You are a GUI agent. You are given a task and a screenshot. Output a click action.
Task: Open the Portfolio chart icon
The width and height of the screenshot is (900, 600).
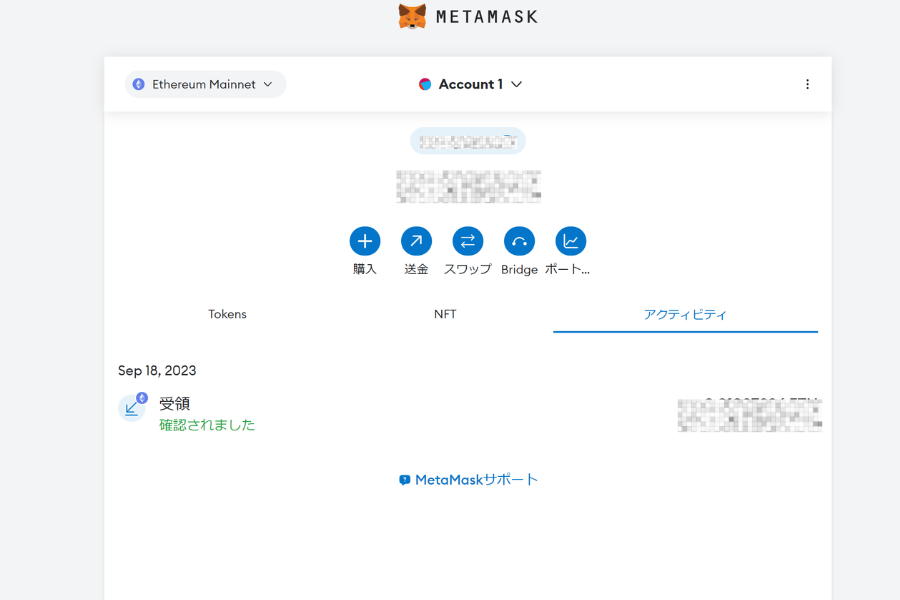tap(570, 241)
